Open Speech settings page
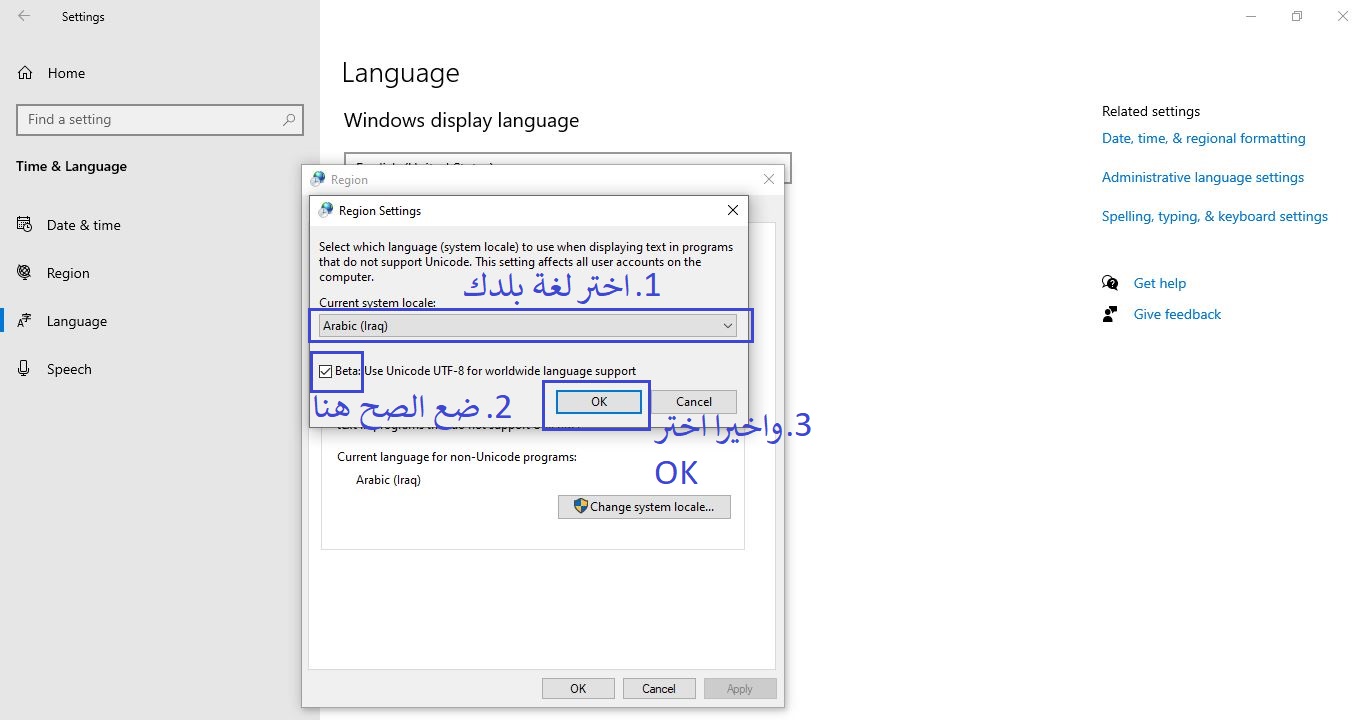Image resolution: width=1357 pixels, height=720 pixels. click(x=69, y=369)
